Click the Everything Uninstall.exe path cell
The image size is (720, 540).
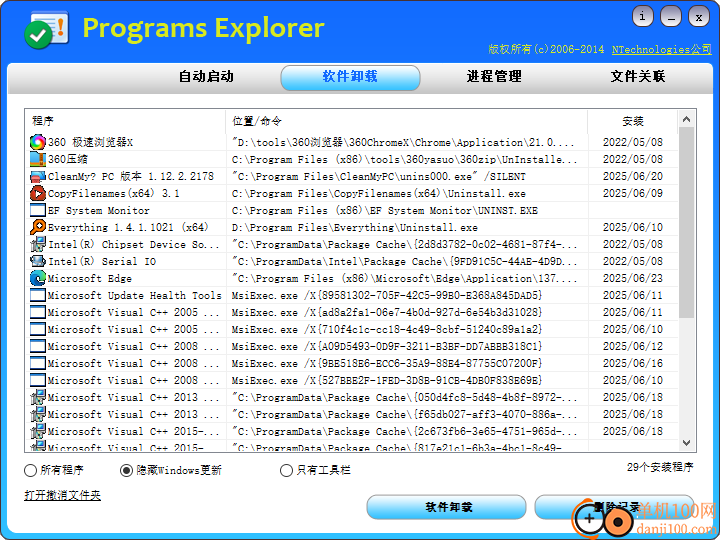(354, 227)
